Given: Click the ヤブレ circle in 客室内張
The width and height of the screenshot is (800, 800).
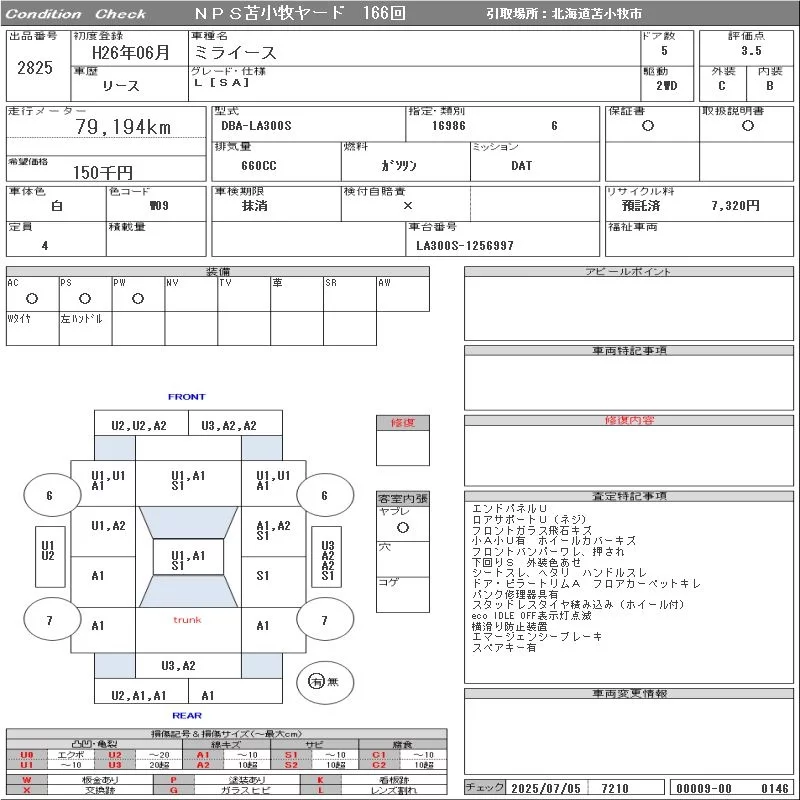Looking at the screenshot, I should coord(403,528).
